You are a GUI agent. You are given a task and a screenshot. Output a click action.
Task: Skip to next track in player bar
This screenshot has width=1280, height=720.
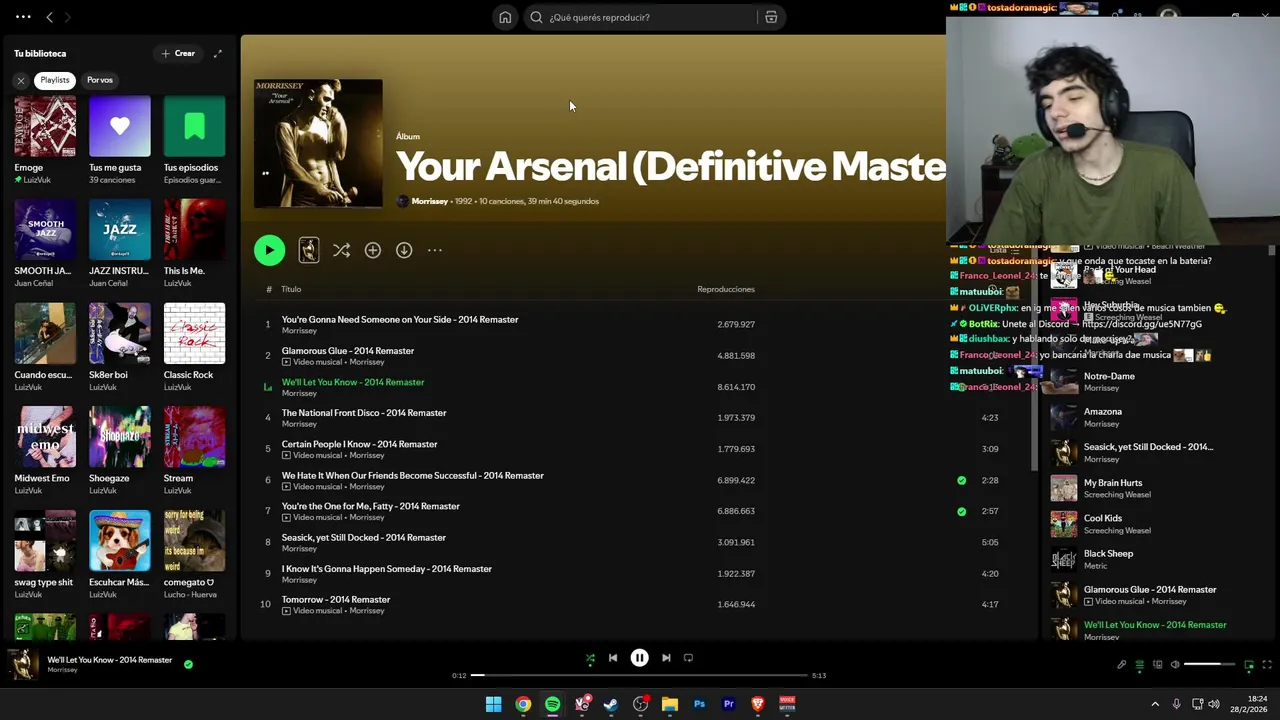(x=666, y=658)
